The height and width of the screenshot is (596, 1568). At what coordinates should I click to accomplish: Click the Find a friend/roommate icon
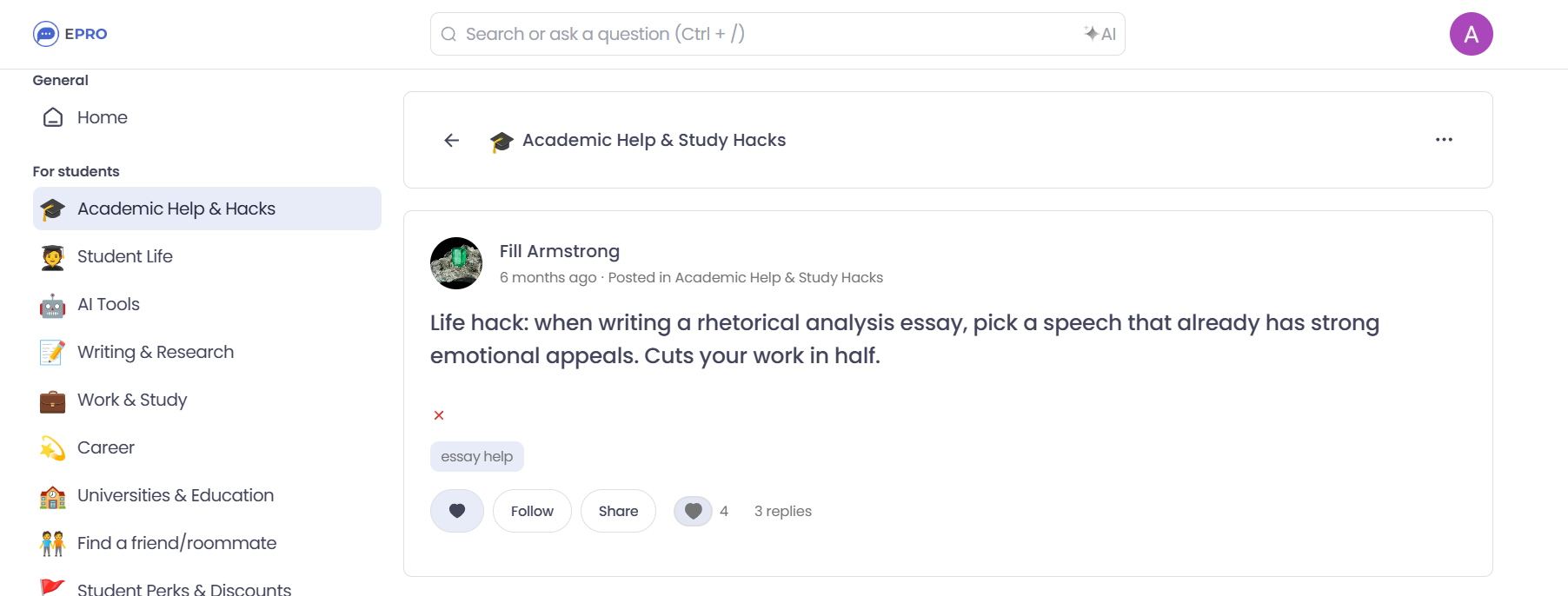[x=51, y=542]
